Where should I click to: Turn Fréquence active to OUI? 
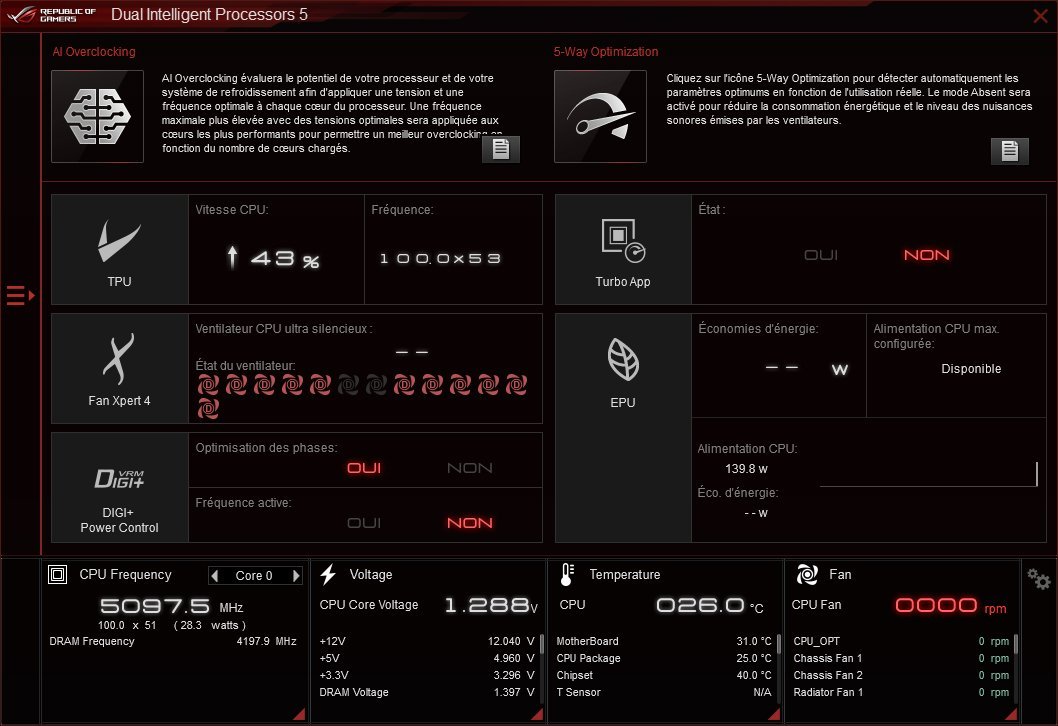[x=364, y=523]
